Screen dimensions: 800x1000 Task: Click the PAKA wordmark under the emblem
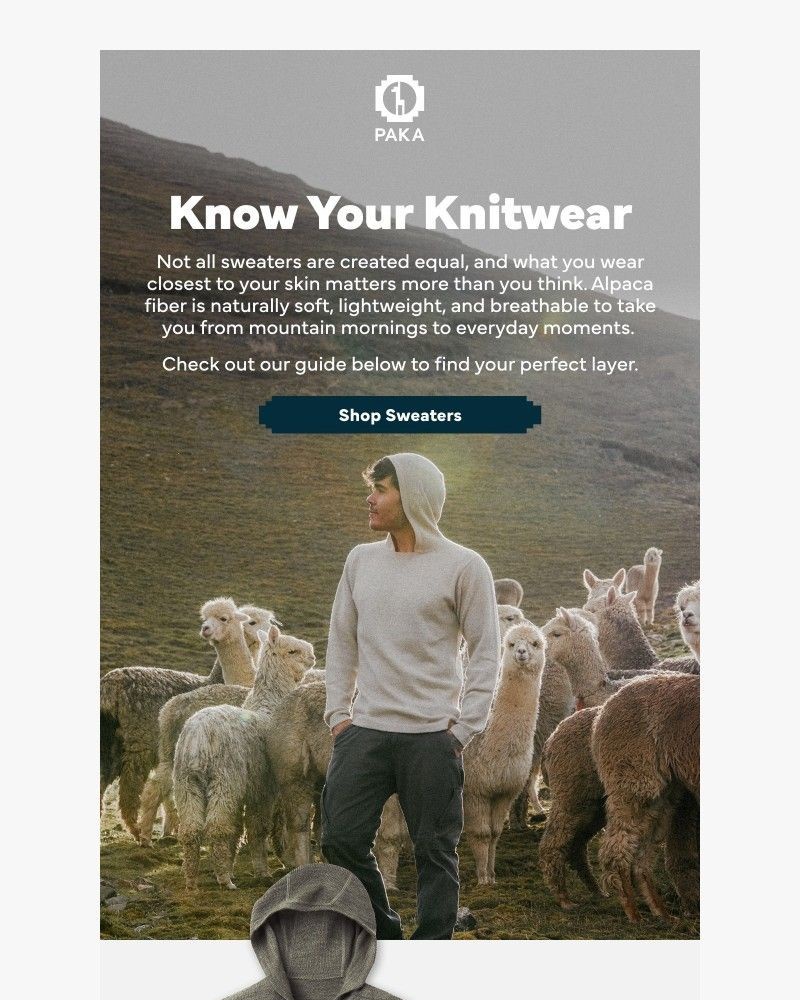point(399,135)
